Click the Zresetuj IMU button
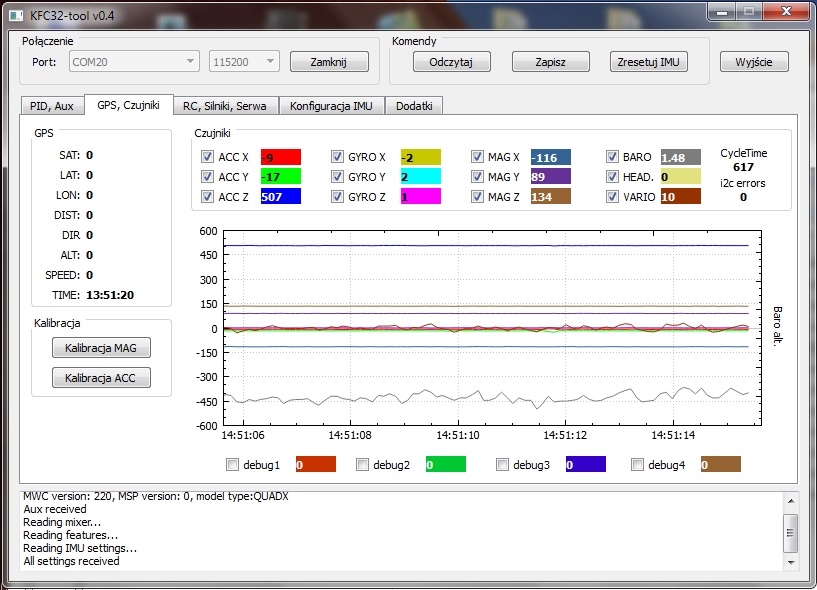 (x=649, y=62)
